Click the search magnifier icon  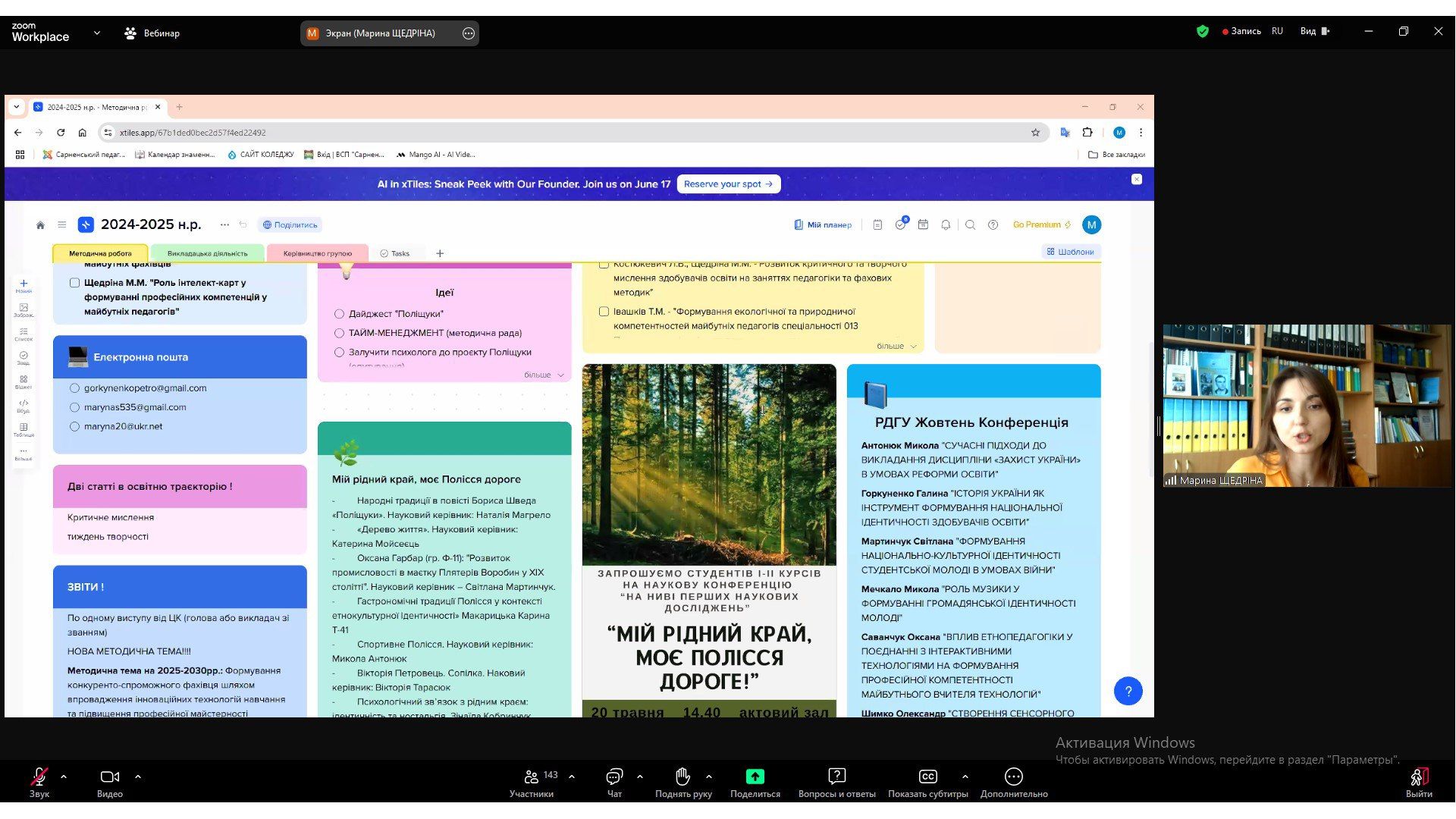(x=970, y=225)
